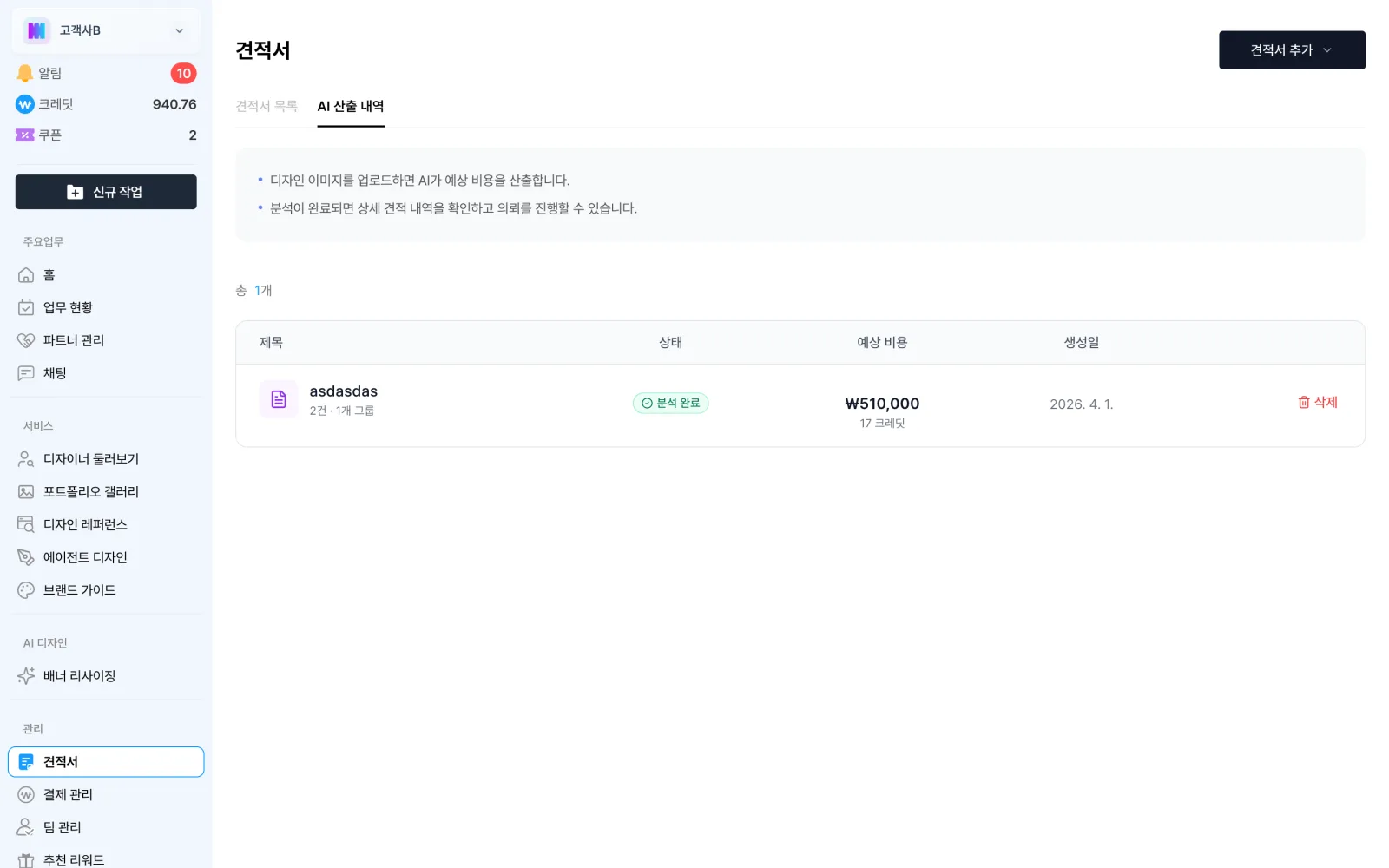The height and width of the screenshot is (868, 1389).
Task: Click the bell notification icon
Action: (x=25, y=73)
